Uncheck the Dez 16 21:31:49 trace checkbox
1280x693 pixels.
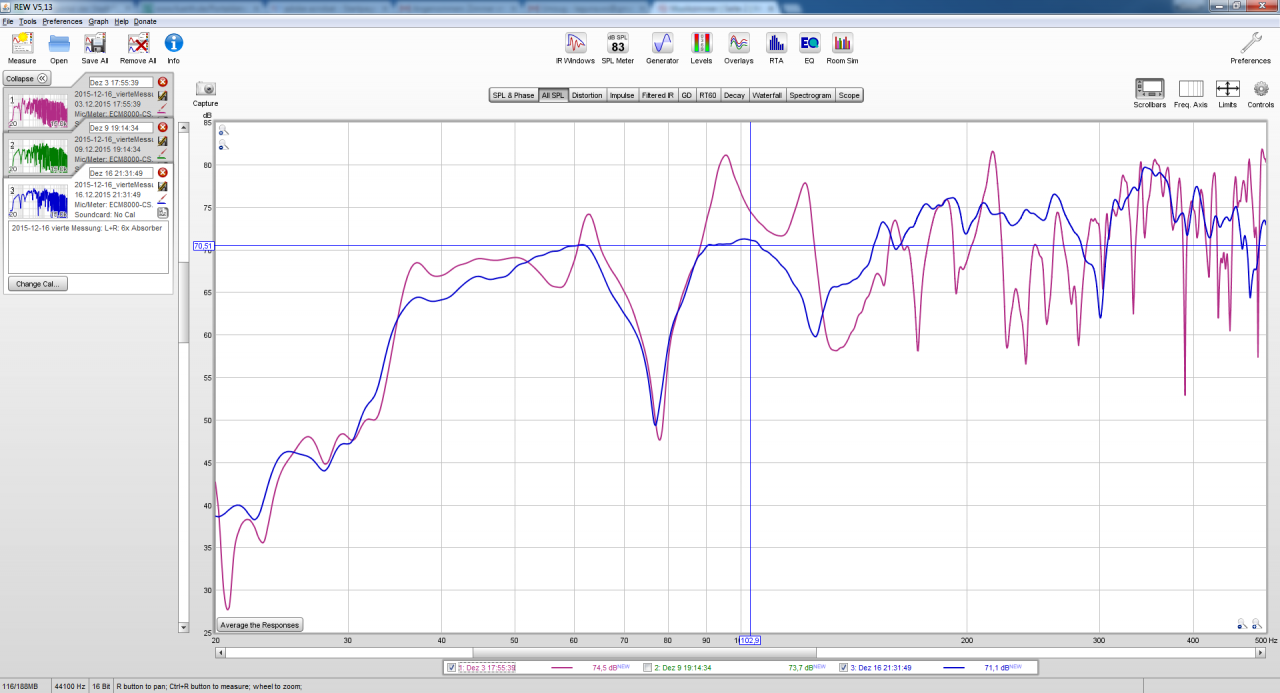844,667
